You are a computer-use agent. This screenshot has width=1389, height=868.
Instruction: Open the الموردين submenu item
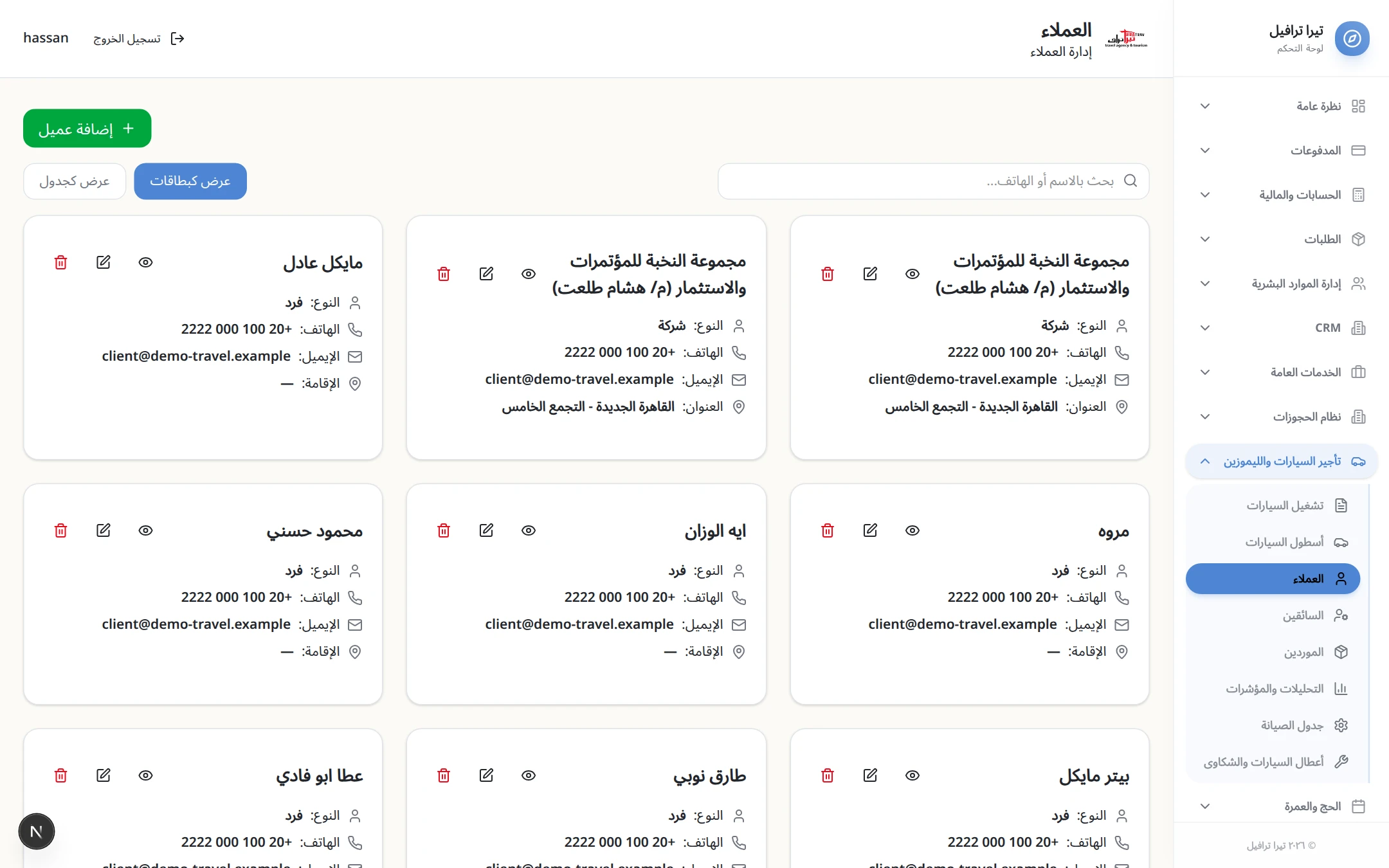[x=1275, y=652]
